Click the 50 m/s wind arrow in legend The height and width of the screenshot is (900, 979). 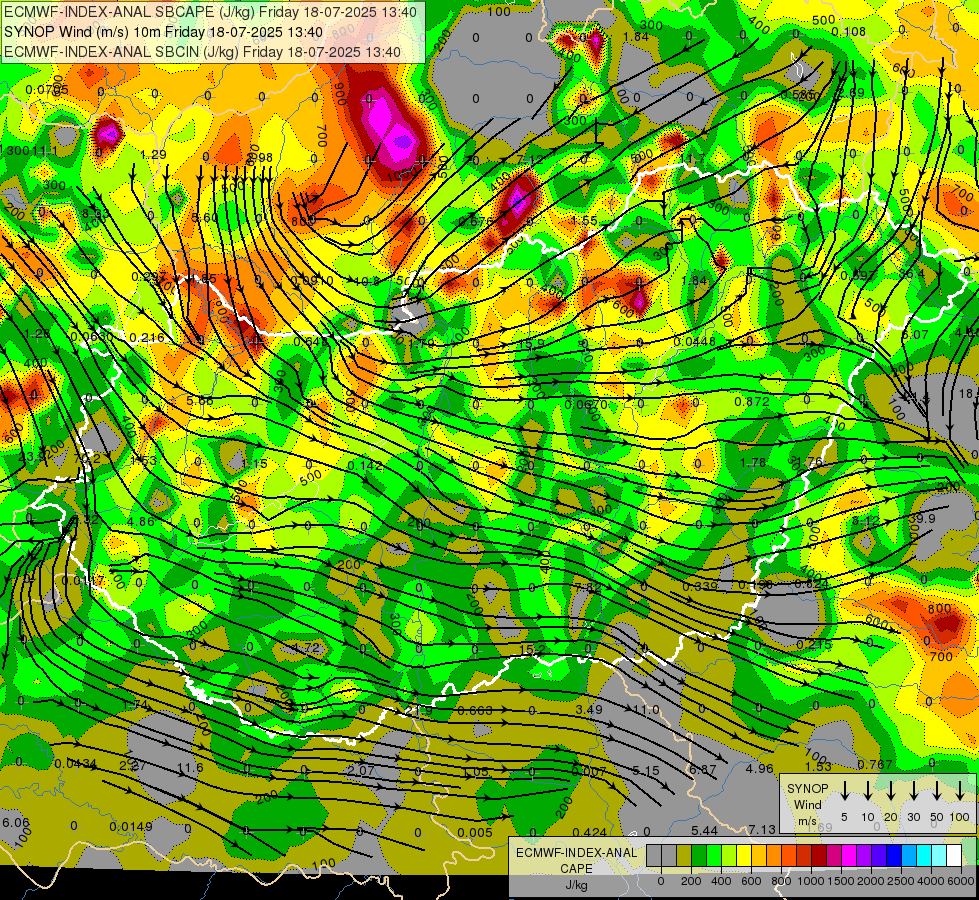(x=937, y=790)
